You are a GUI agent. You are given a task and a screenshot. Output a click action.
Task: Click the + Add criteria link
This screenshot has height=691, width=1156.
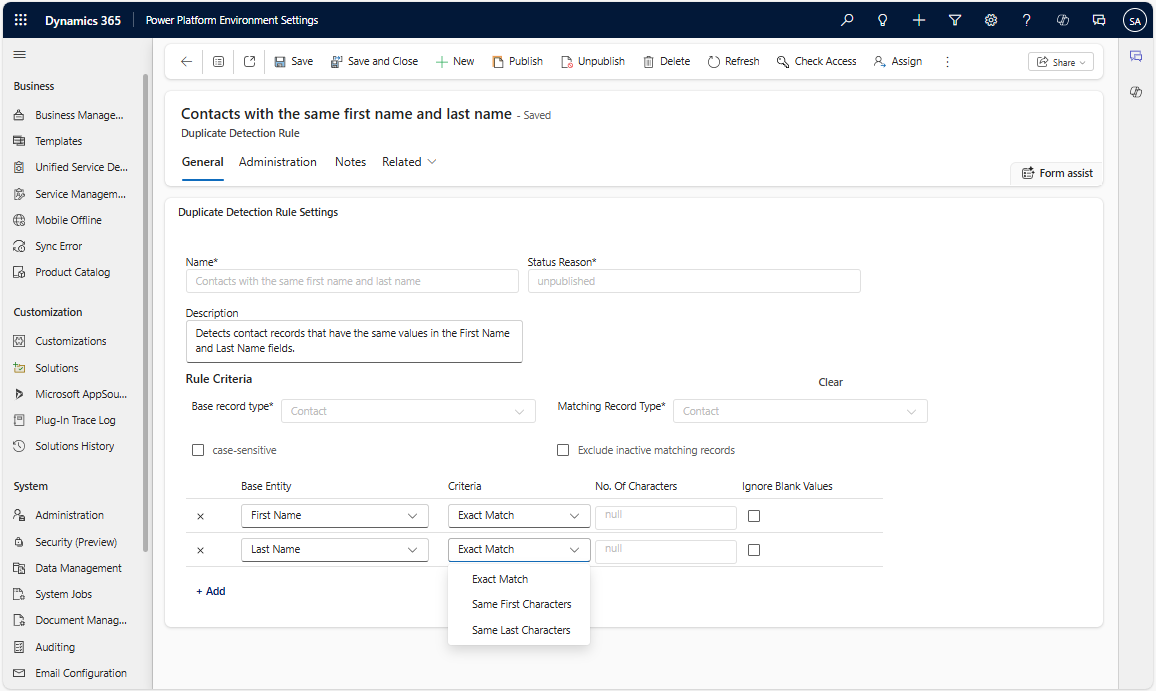[x=210, y=592]
